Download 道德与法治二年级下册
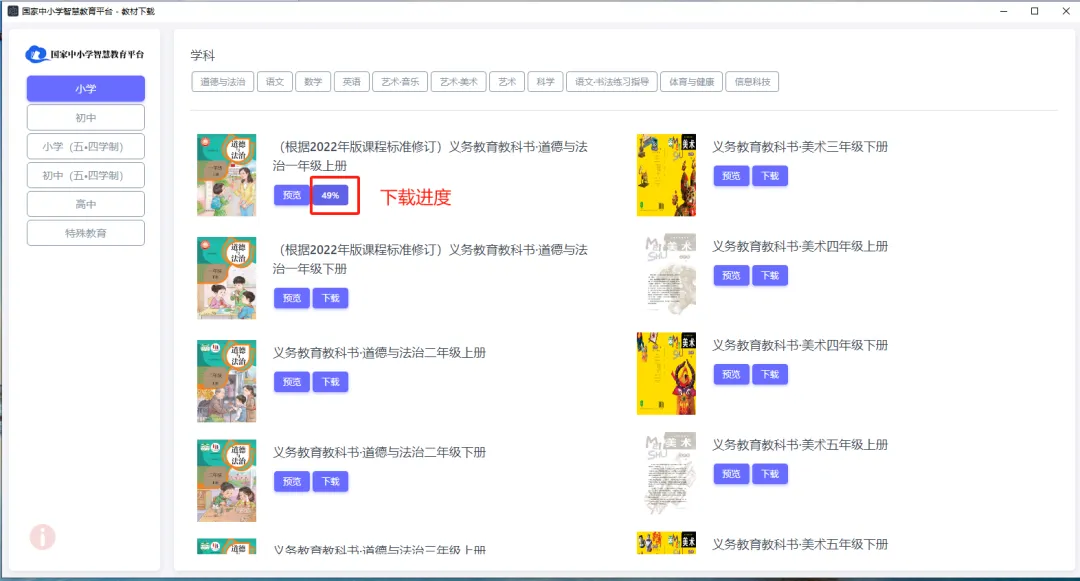 click(331, 481)
